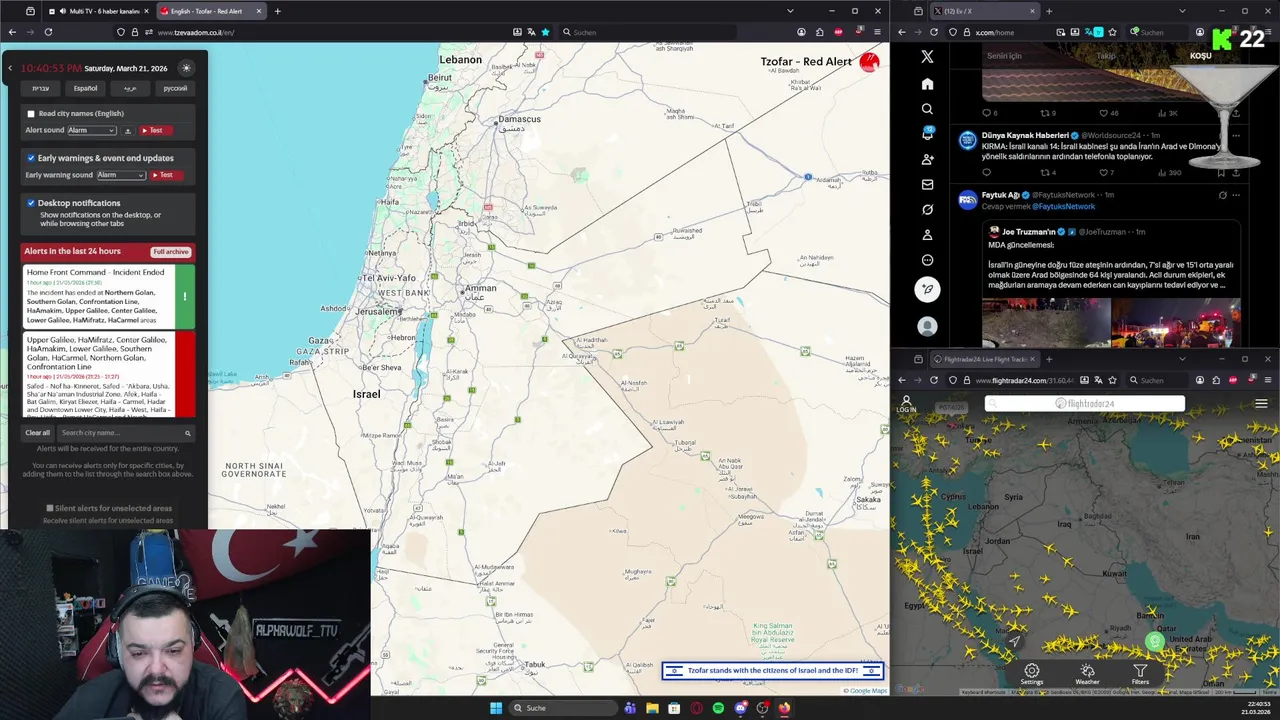Toggle 'Read city names (English)' checkbox
Viewport: 1280px width, 720px height.
(31, 114)
